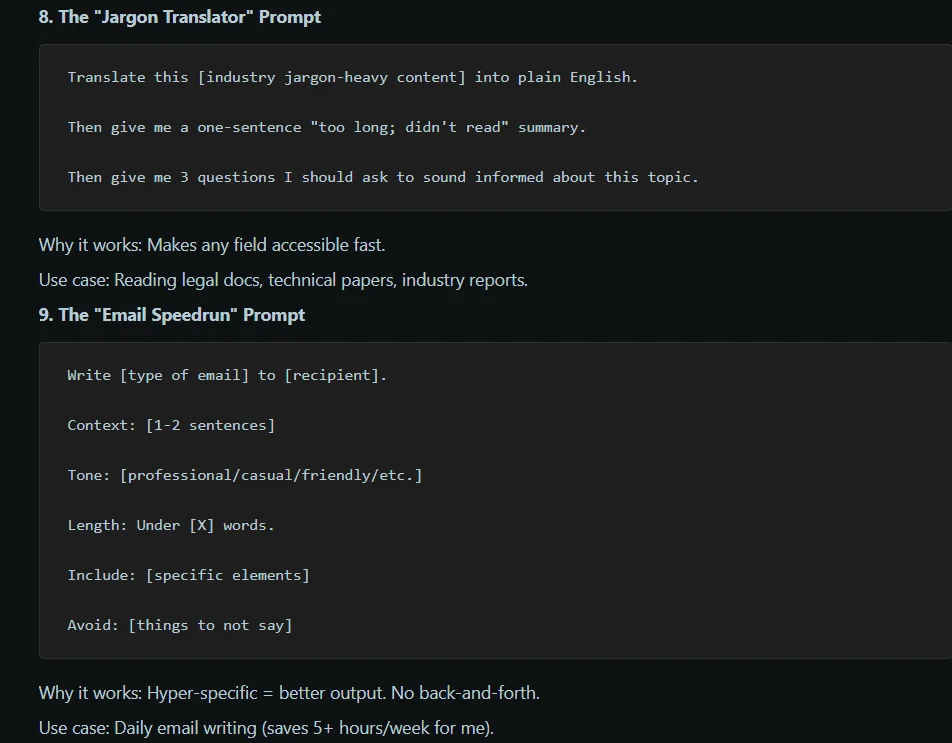Click the "Email Speedrun" Prompt heading
This screenshot has width=952, height=743.
pos(172,315)
